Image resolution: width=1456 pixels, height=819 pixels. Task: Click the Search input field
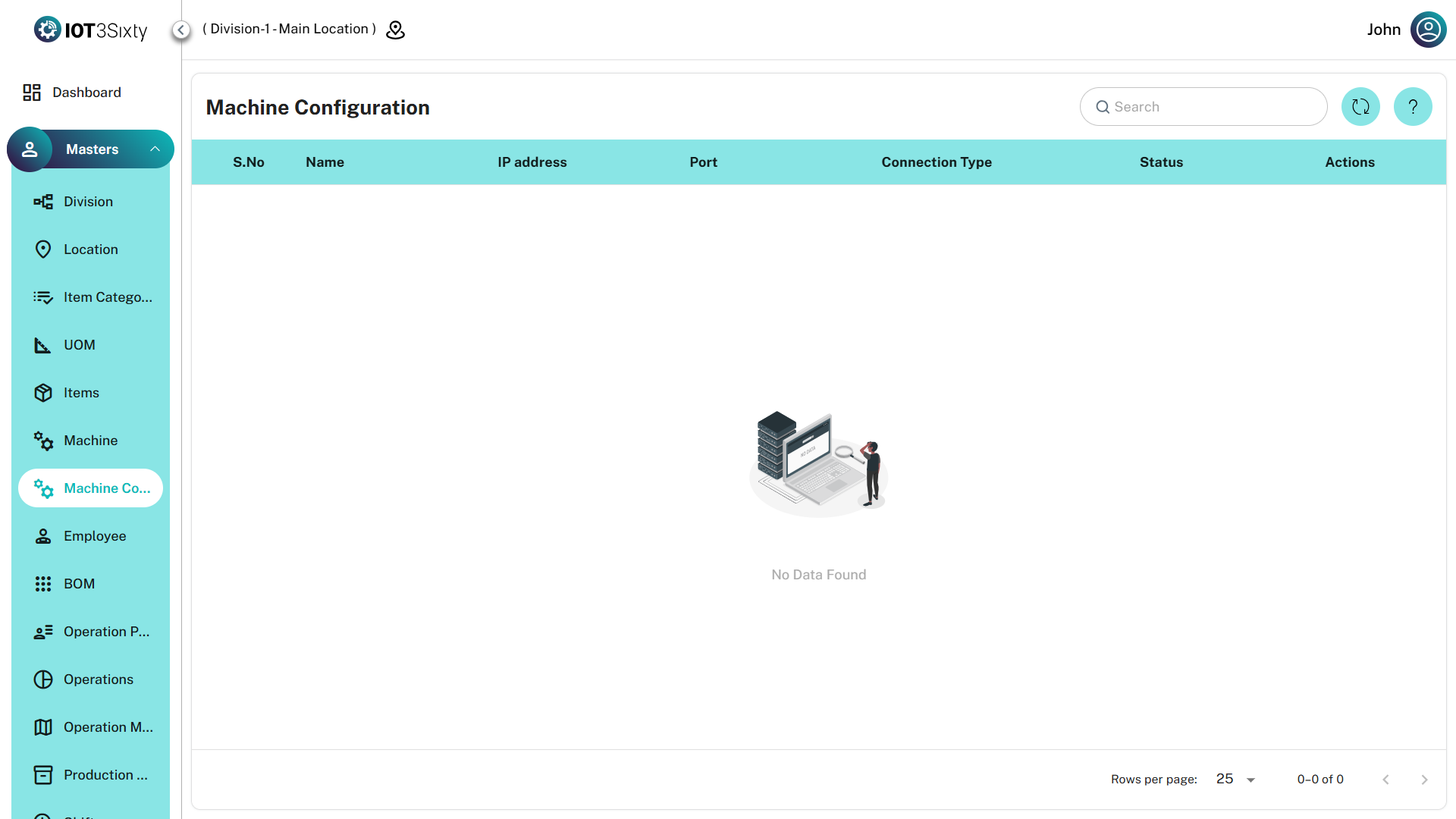(x=1213, y=107)
